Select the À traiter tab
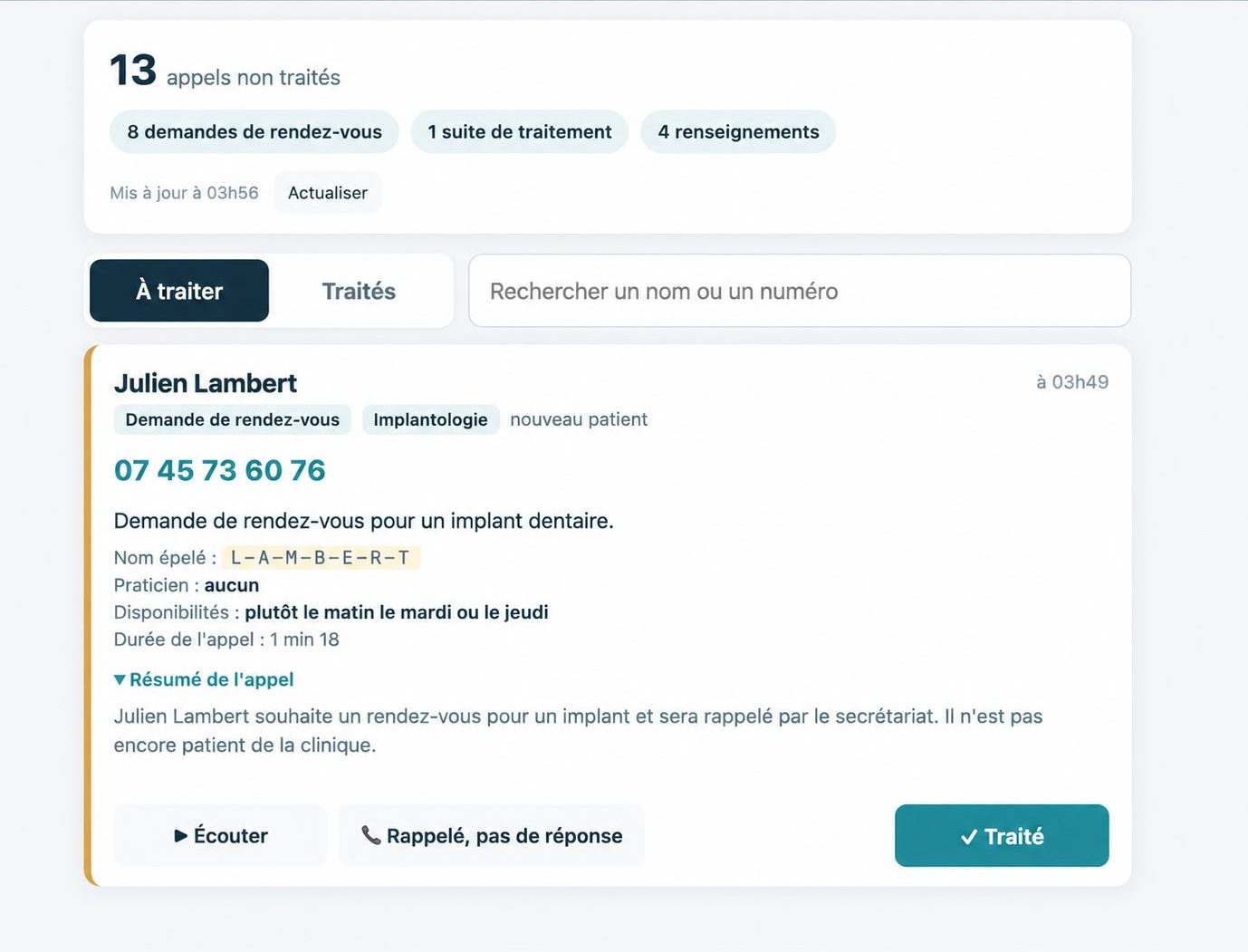 pyautogui.click(x=179, y=291)
